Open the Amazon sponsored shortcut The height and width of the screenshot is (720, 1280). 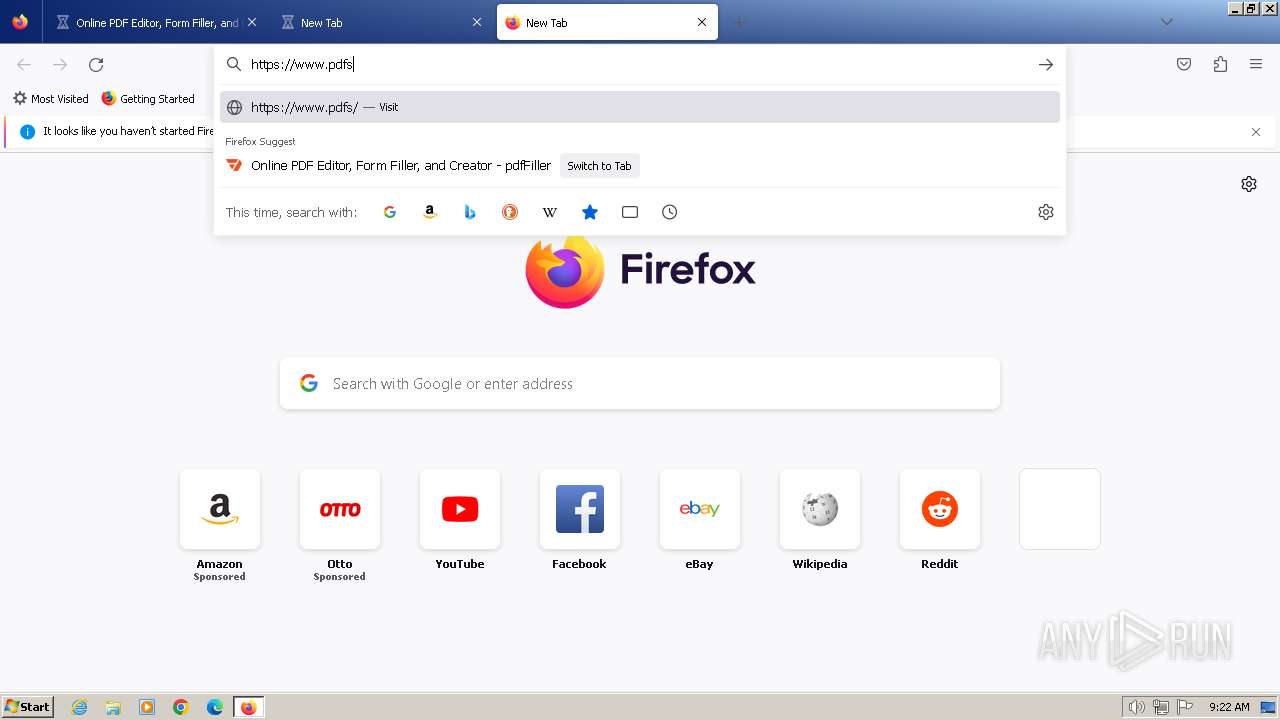(x=220, y=509)
